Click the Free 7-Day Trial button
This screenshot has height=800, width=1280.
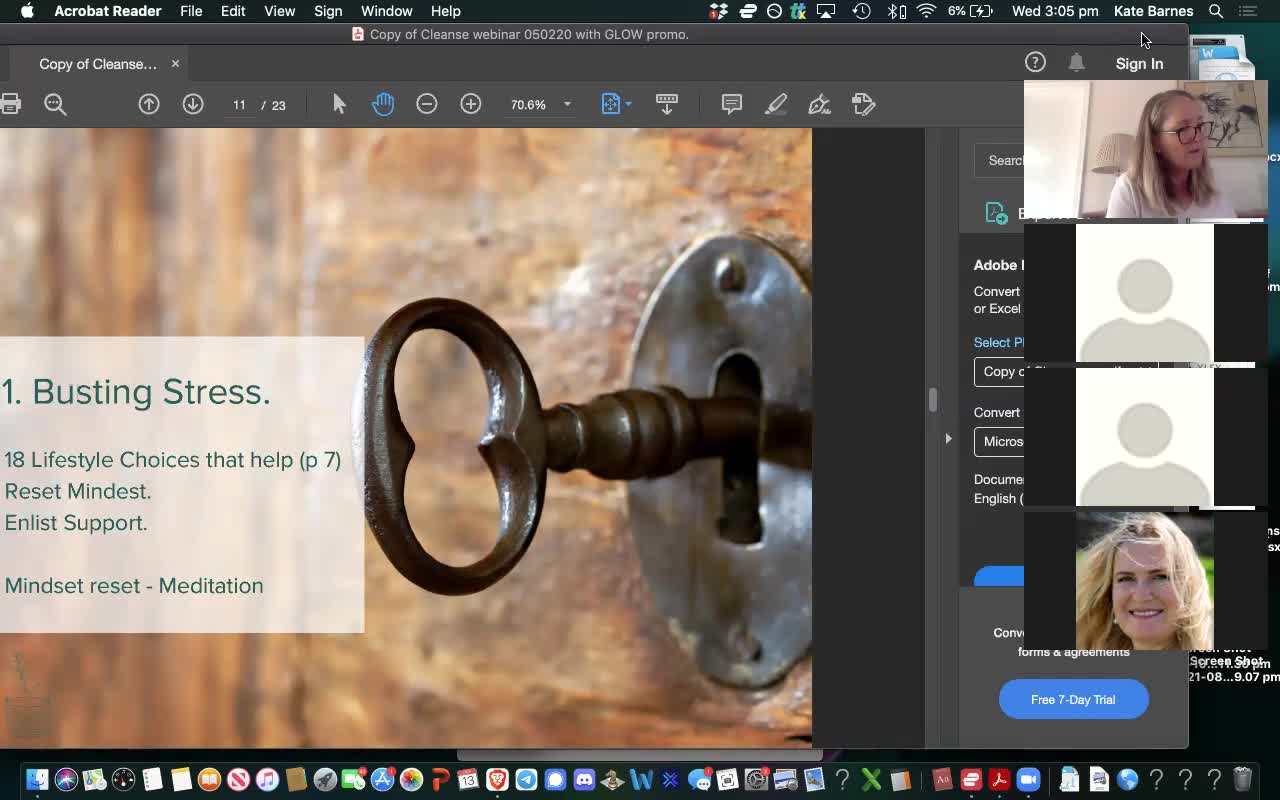(x=1073, y=699)
